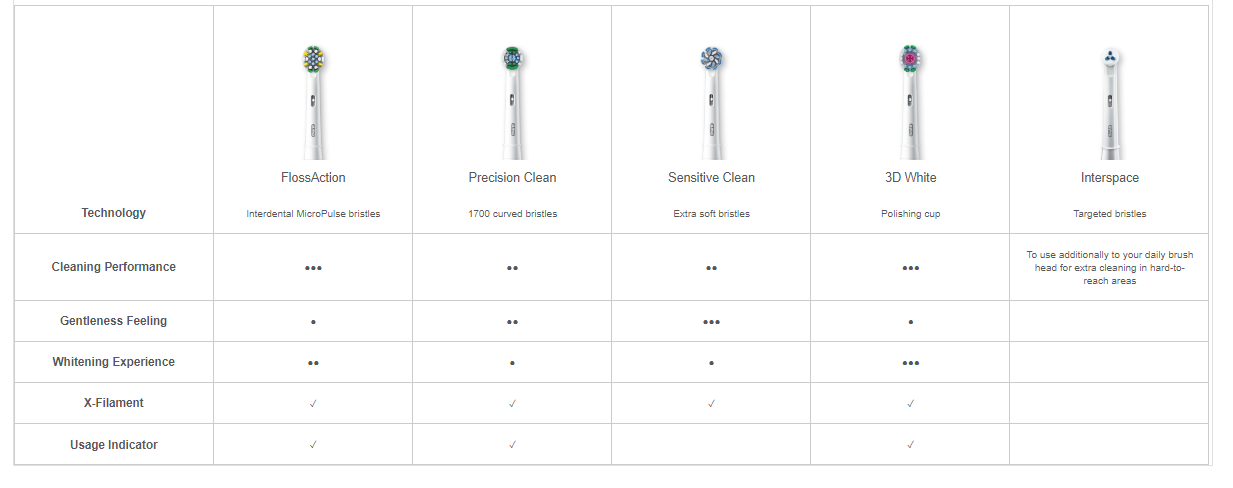This screenshot has width=1233, height=488.
Task: Select the Sensitive Clean brush head image
Action: [711, 102]
